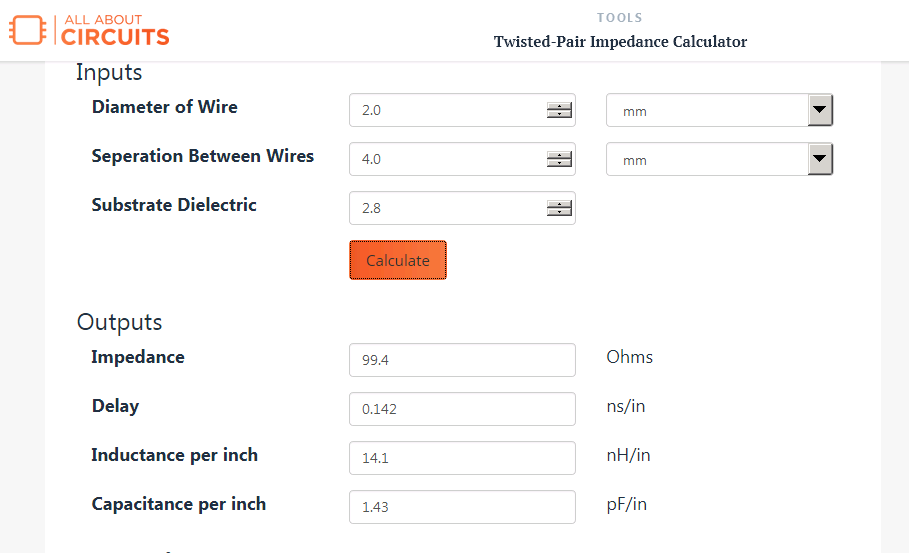909x553 pixels.
Task: Expand the Seperation Between Wires unit dropdown
Action: [719, 159]
